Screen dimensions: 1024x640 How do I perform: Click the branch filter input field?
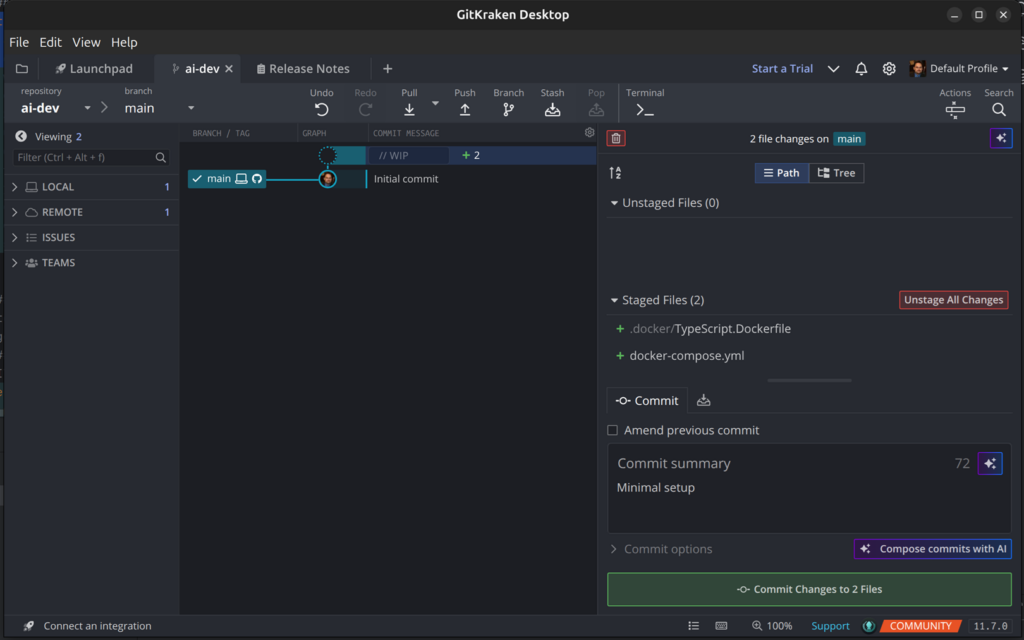85,157
